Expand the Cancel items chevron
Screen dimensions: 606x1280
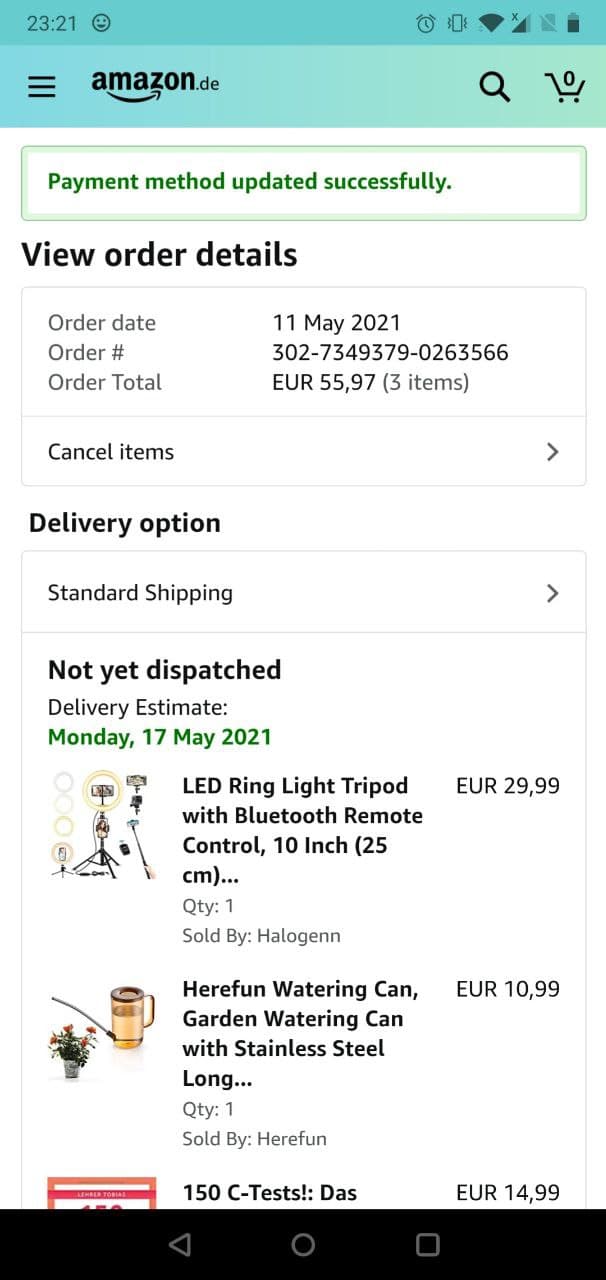tap(552, 452)
